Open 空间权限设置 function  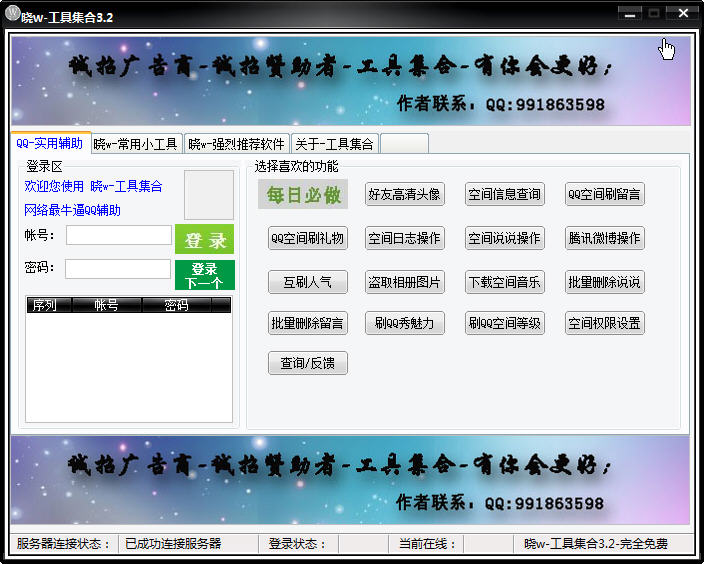click(605, 323)
